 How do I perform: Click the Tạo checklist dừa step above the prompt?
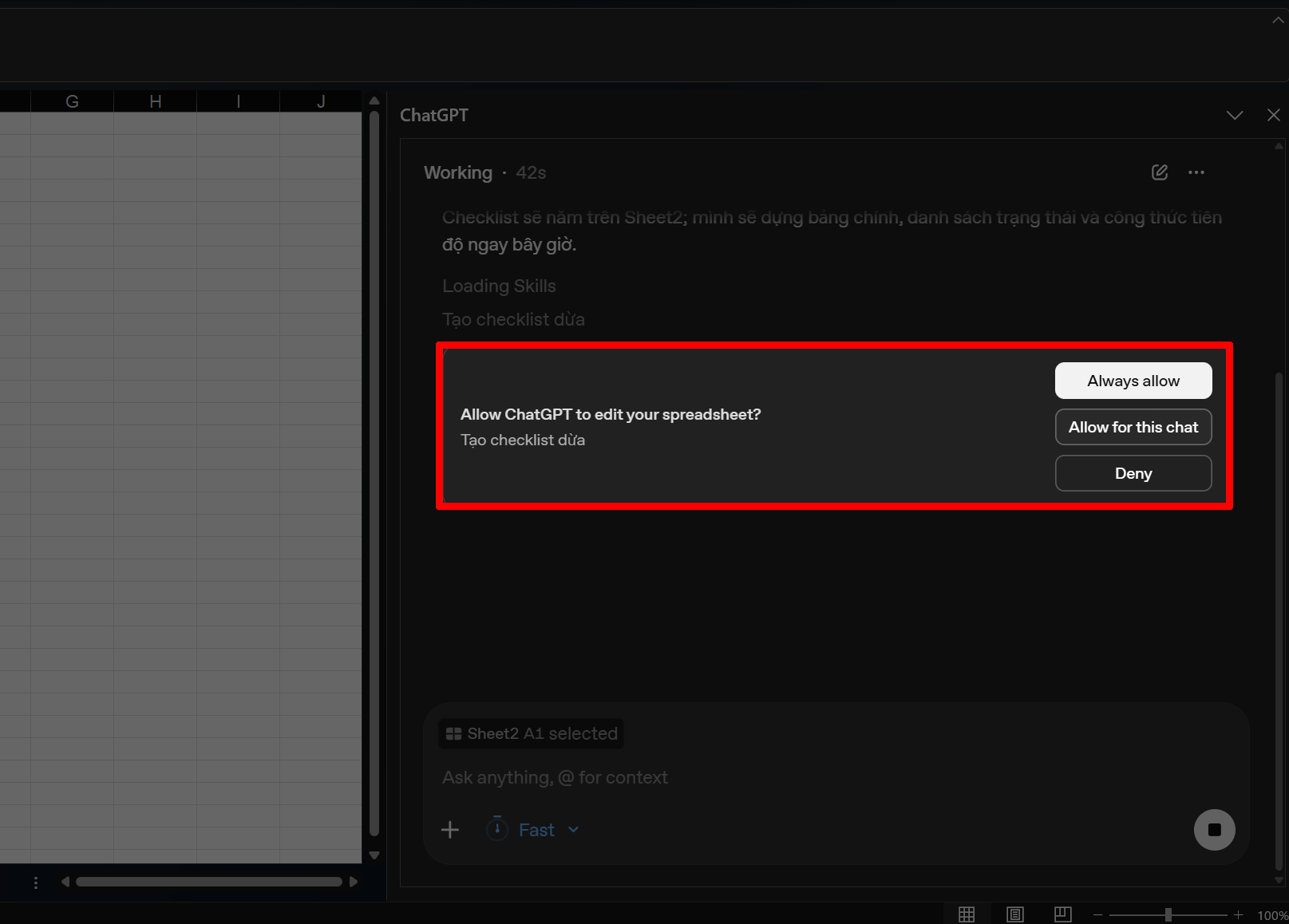click(x=513, y=319)
